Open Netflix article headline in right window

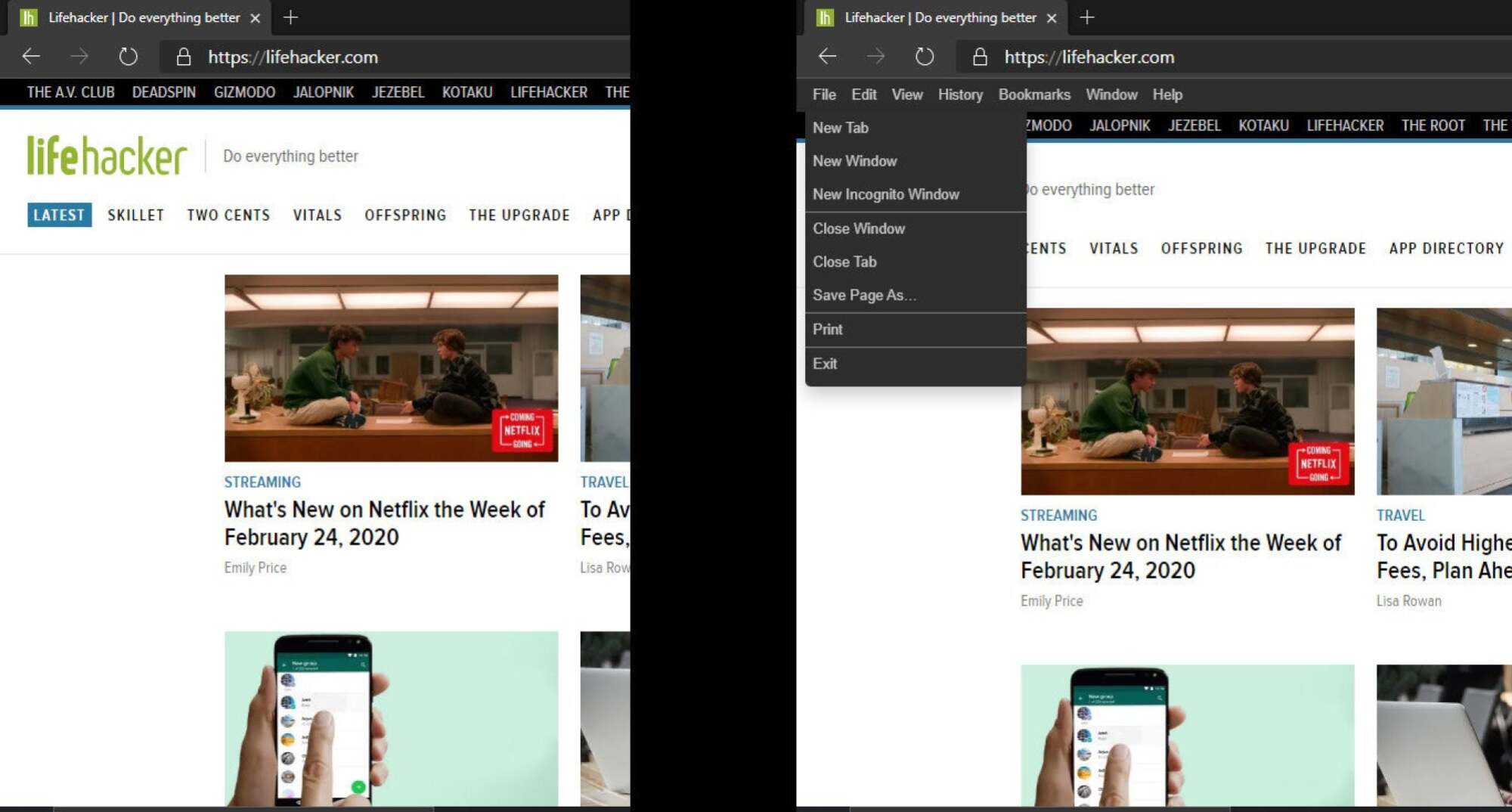pos(1181,556)
